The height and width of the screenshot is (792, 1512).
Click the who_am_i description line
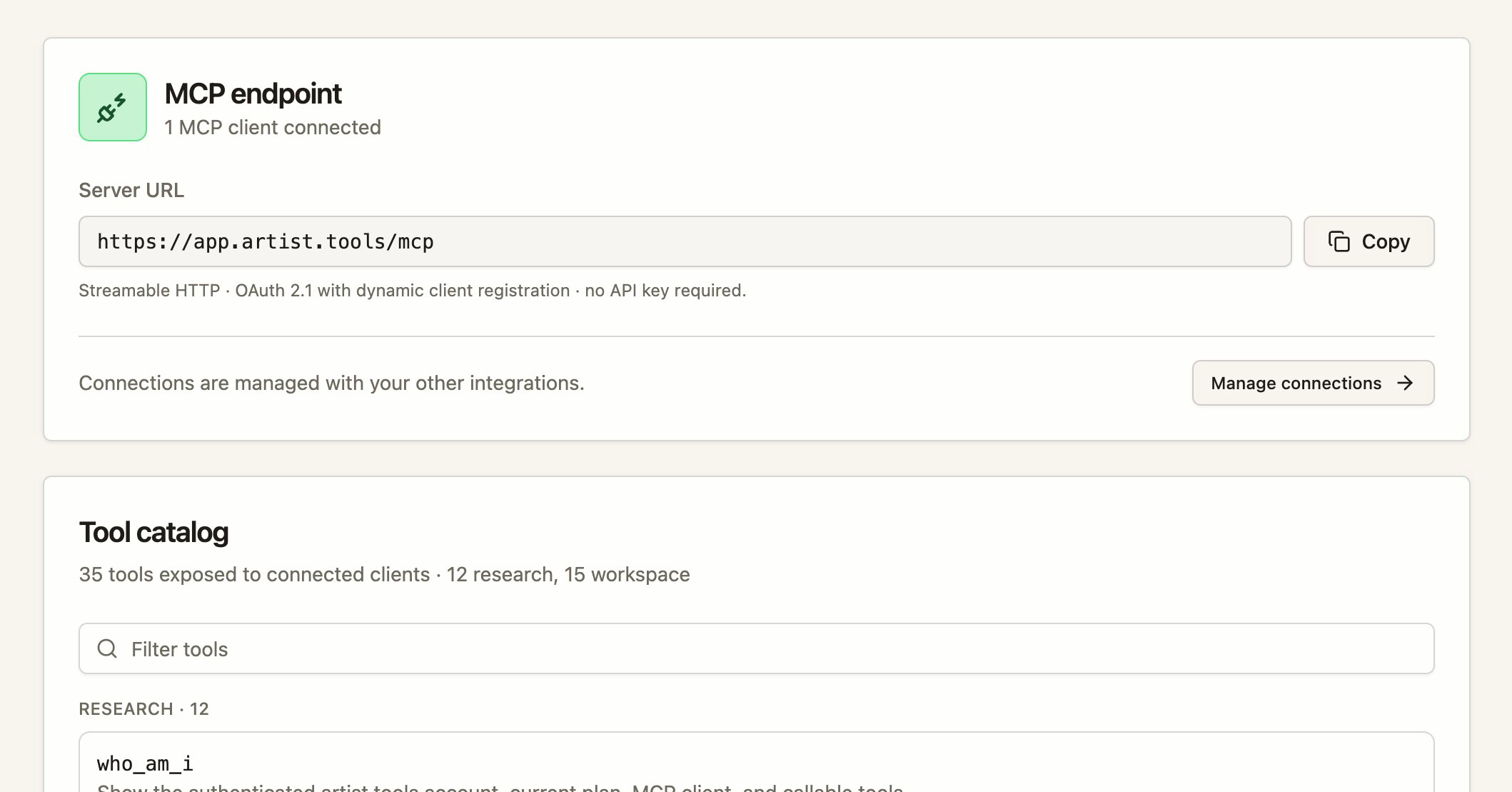click(x=500, y=787)
